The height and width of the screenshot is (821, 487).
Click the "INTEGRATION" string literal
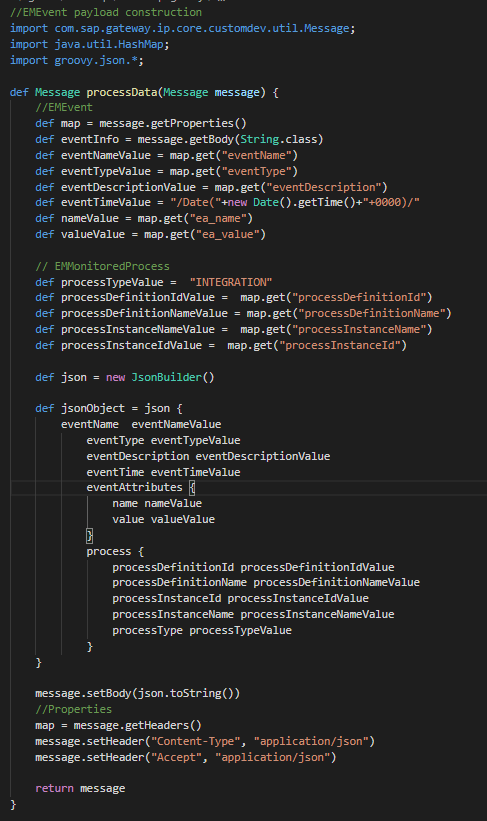[231, 282]
